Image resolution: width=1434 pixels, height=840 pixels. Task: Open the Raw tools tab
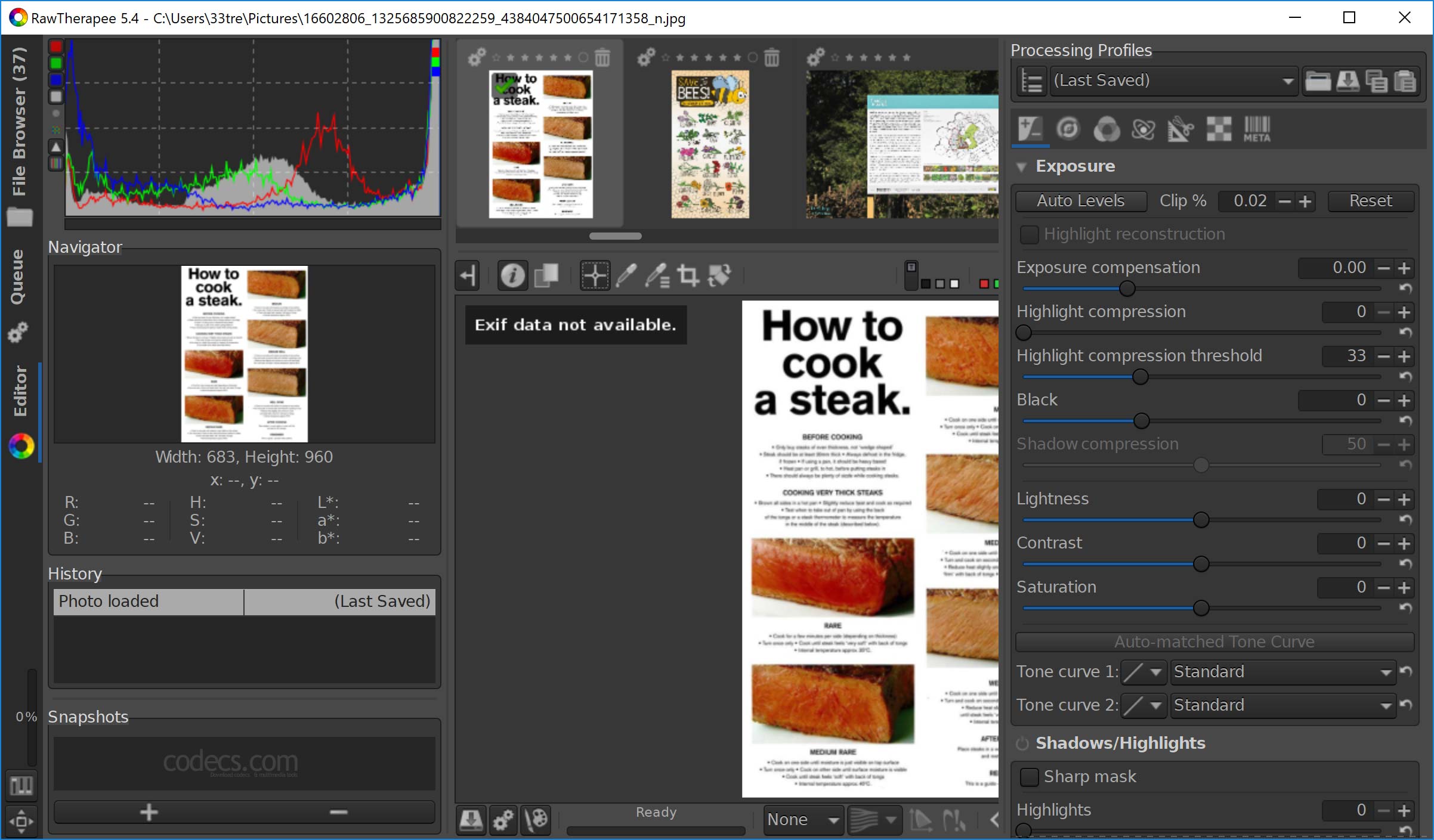(x=1219, y=129)
